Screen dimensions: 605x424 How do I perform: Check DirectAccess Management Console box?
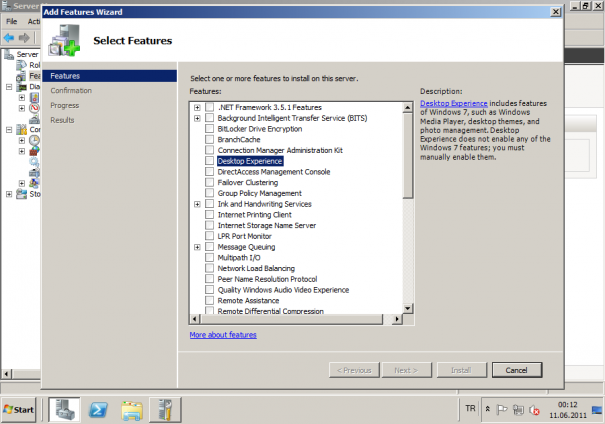coord(210,172)
